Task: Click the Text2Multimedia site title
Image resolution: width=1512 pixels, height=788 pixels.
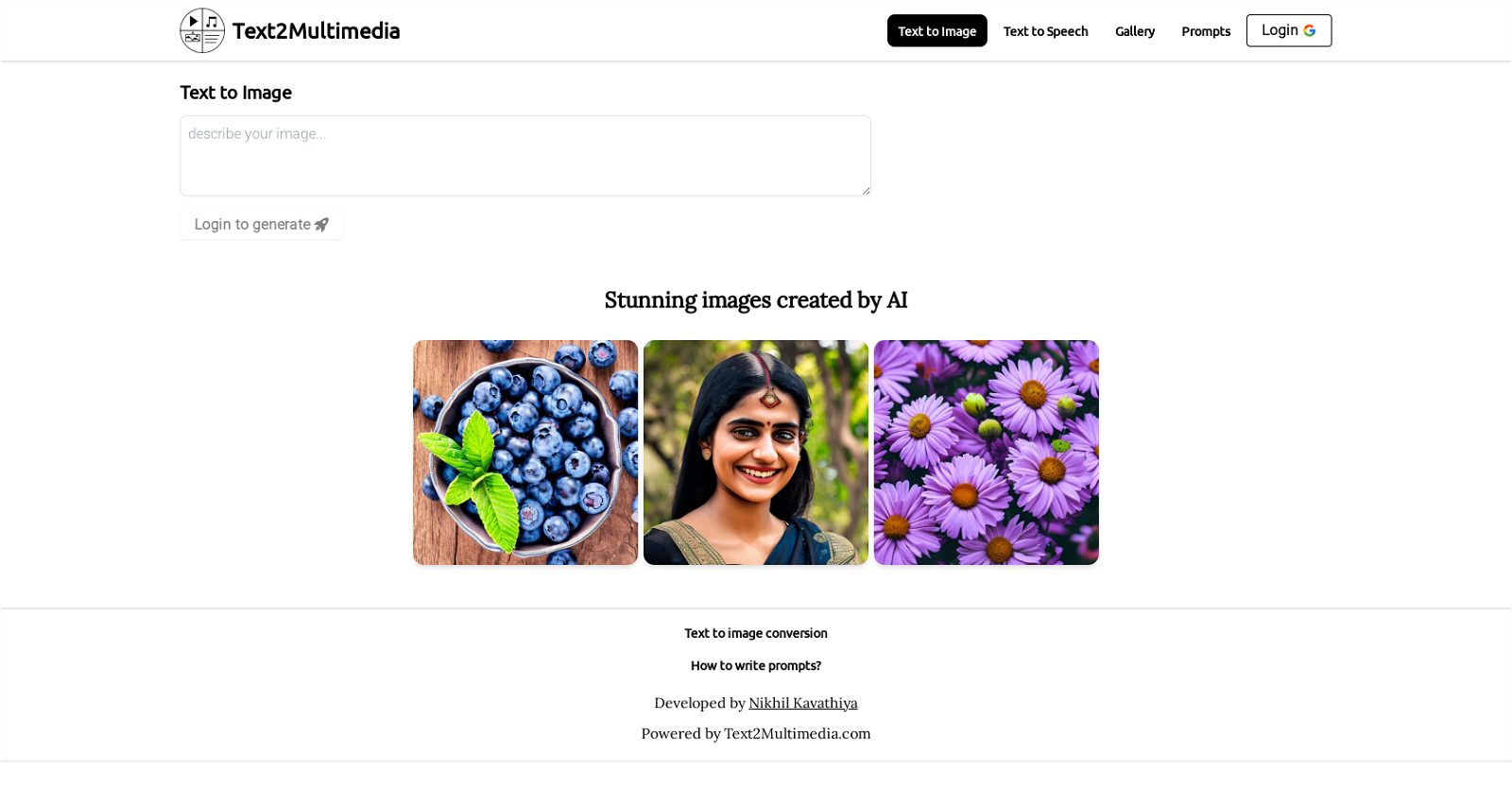Action: click(x=316, y=31)
